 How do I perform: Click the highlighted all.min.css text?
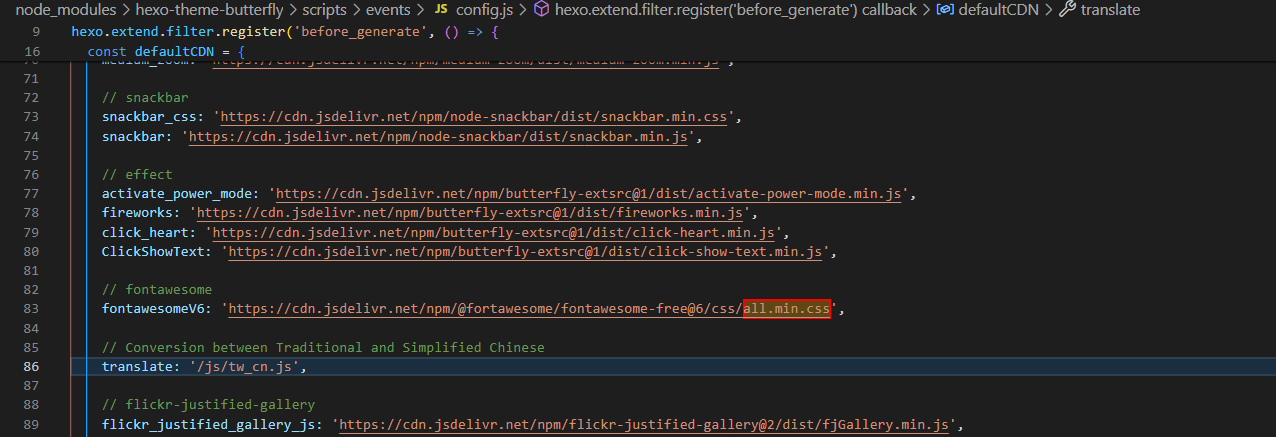tap(787, 309)
